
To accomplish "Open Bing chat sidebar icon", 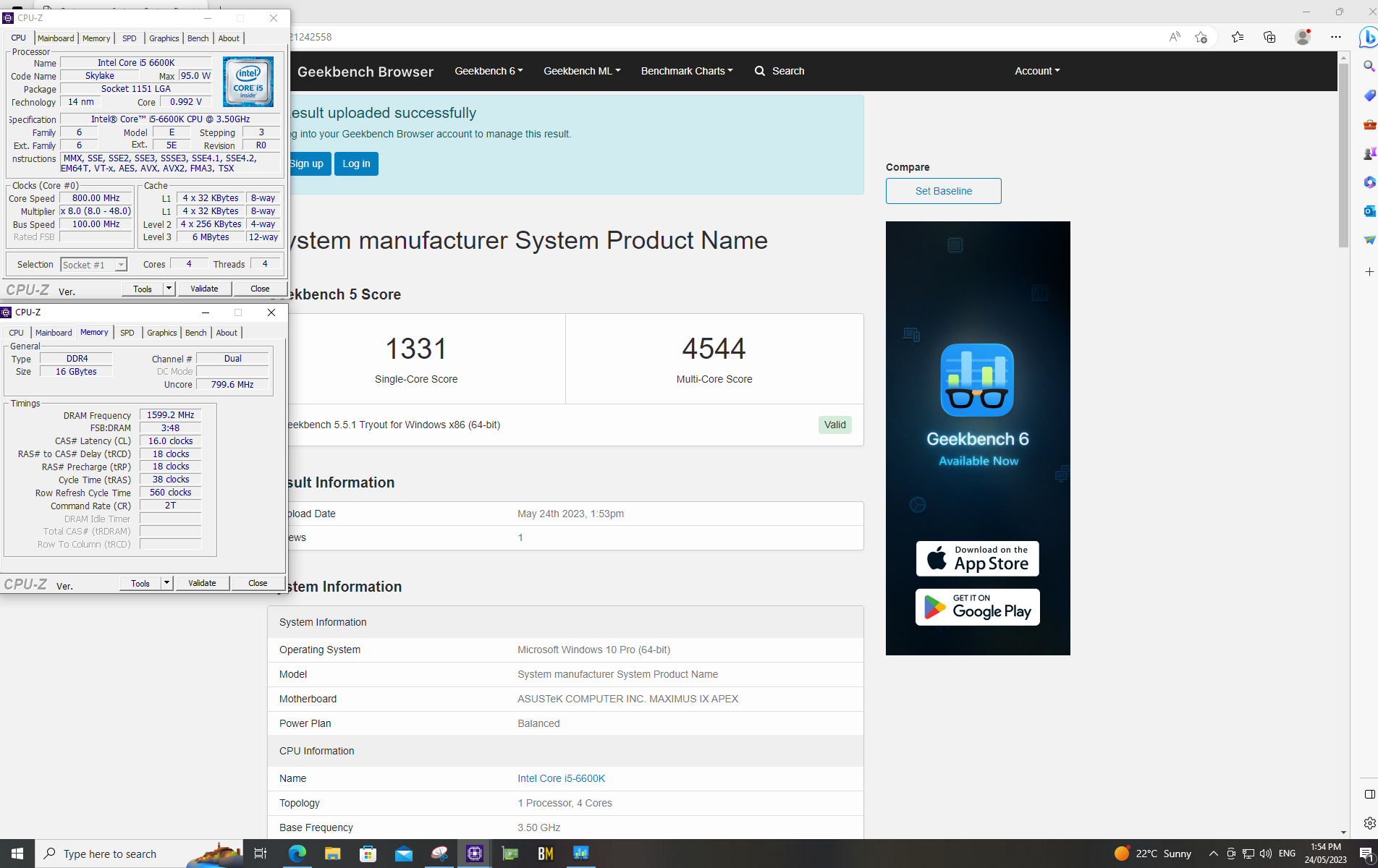I will 1368,37.
